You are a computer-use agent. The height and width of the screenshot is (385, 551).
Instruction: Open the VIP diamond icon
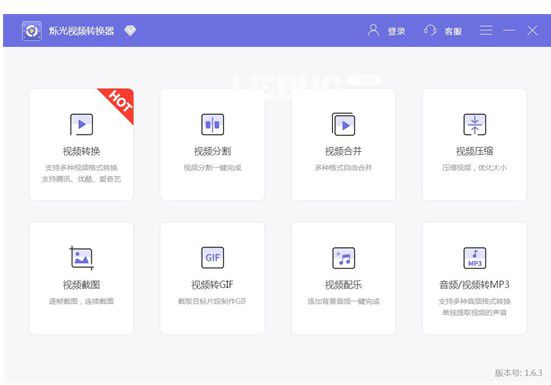click(x=130, y=31)
